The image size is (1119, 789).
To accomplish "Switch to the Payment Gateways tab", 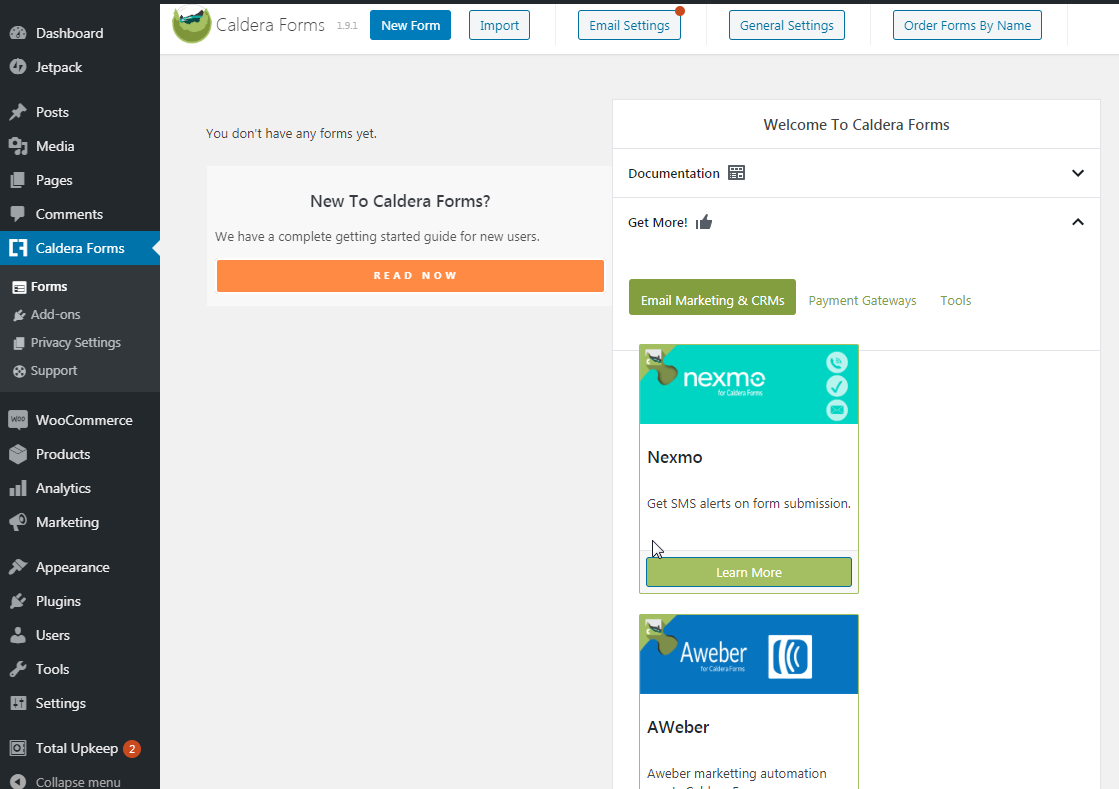I will pyautogui.click(x=862, y=300).
